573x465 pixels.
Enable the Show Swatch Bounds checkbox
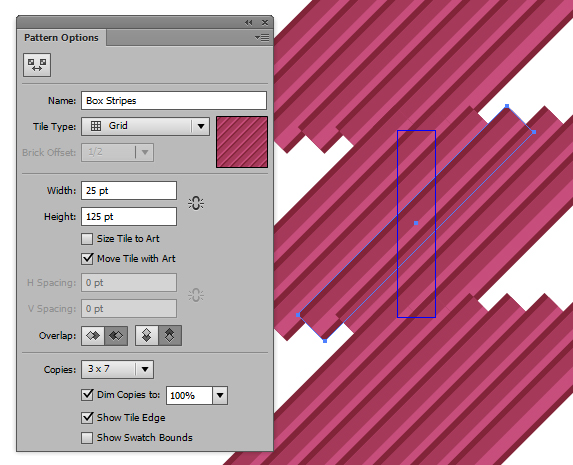point(87,438)
